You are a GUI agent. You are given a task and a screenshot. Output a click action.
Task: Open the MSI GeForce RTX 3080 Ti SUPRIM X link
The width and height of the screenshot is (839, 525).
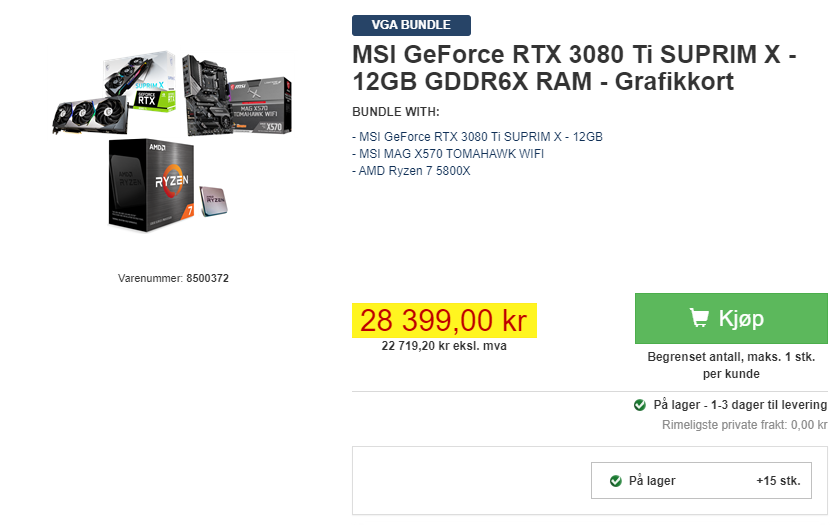tap(477, 137)
